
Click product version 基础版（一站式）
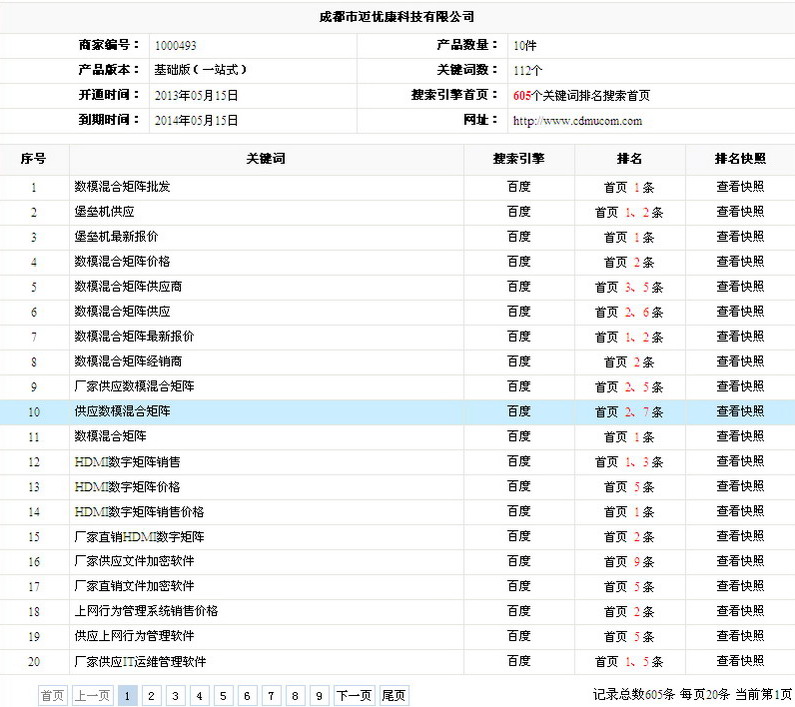200,69
